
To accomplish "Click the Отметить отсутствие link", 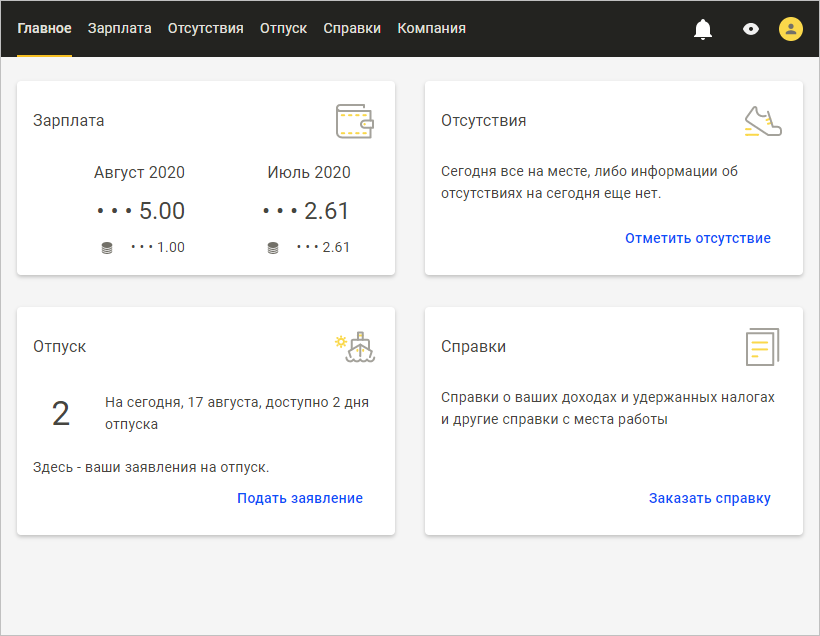I will 698,238.
